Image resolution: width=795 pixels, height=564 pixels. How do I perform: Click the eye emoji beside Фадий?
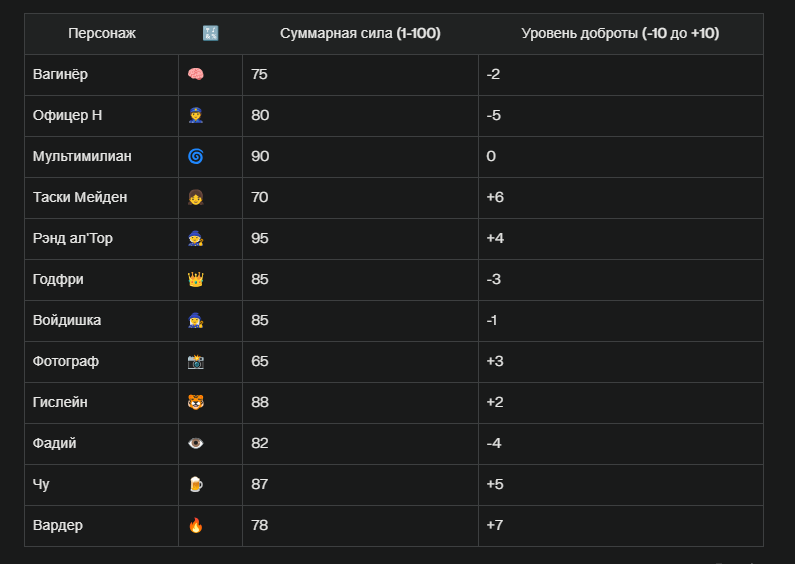pyautogui.click(x=196, y=443)
